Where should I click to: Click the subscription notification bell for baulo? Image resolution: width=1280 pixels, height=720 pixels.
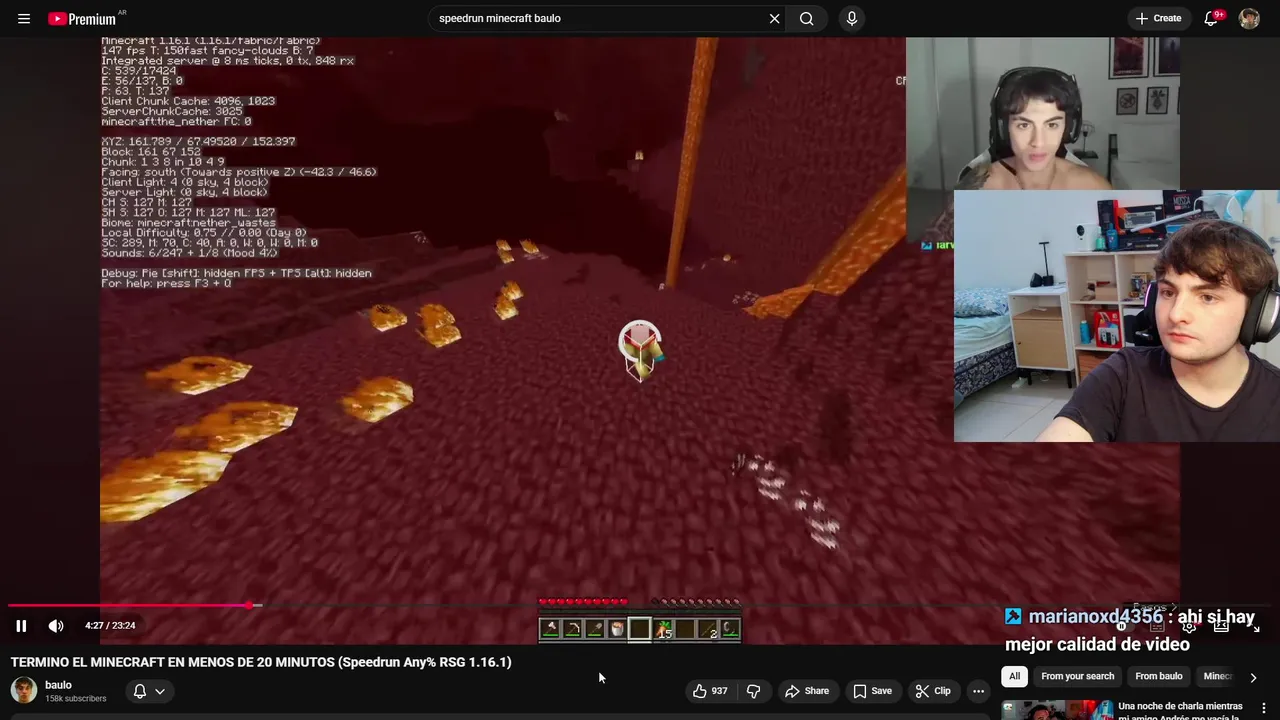(x=140, y=691)
